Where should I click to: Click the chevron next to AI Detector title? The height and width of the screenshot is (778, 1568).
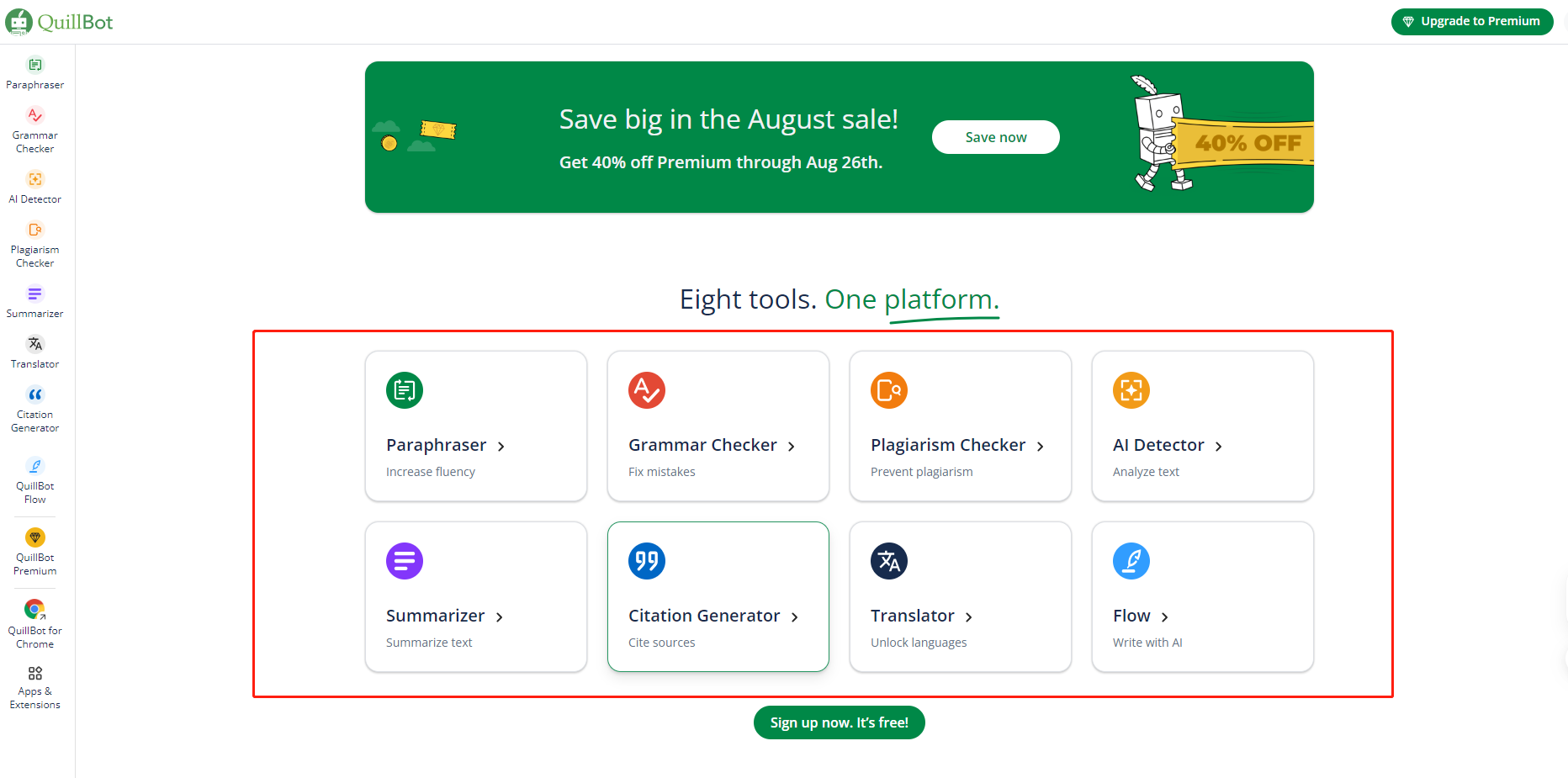point(1219,447)
